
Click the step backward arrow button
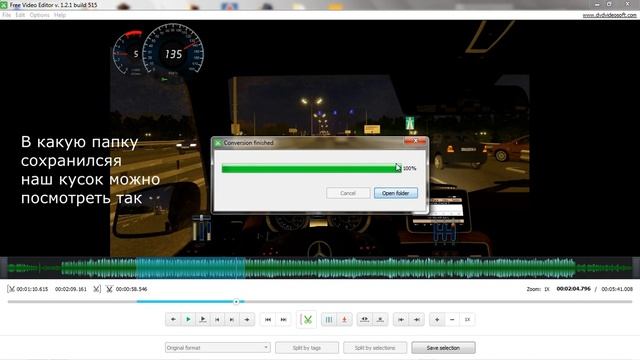(173, 320)
